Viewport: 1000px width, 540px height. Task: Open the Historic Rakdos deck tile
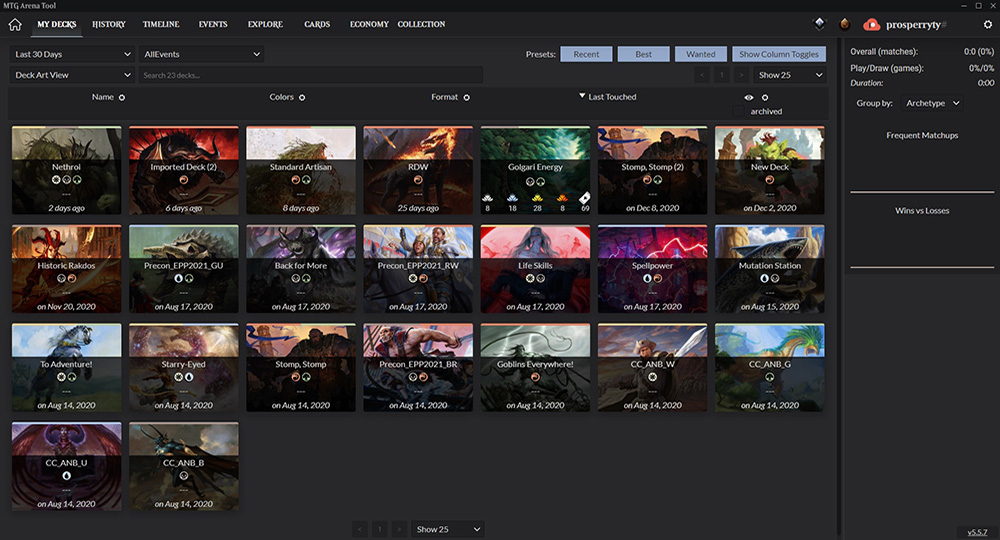(x=66, y=268)
